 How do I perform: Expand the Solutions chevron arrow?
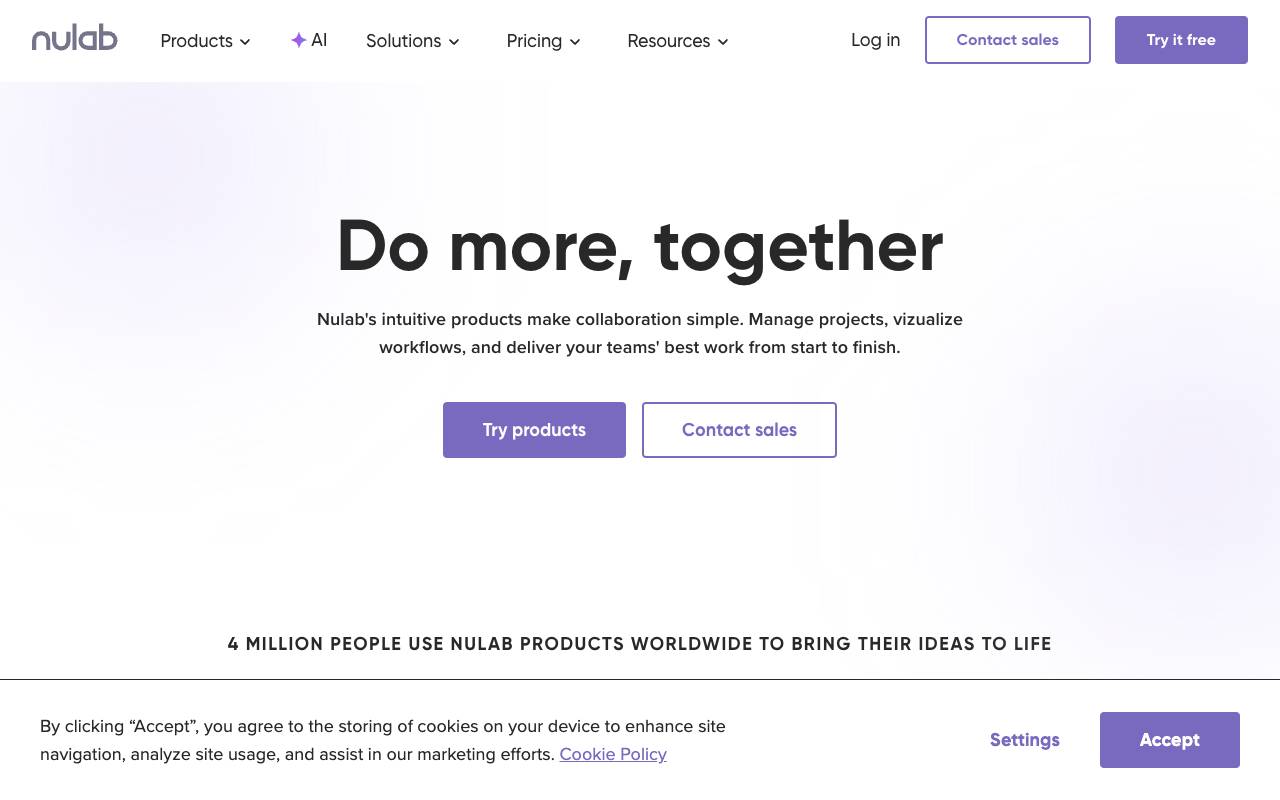tap(454, 42)
